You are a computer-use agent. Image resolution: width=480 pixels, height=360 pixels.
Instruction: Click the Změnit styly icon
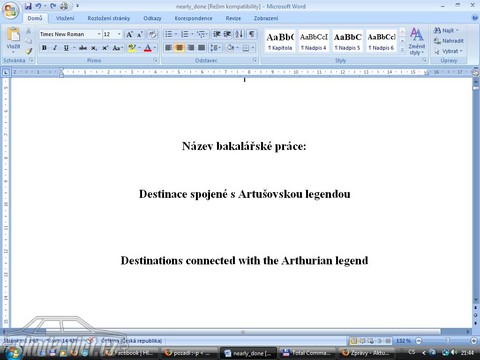coord(417,41)
